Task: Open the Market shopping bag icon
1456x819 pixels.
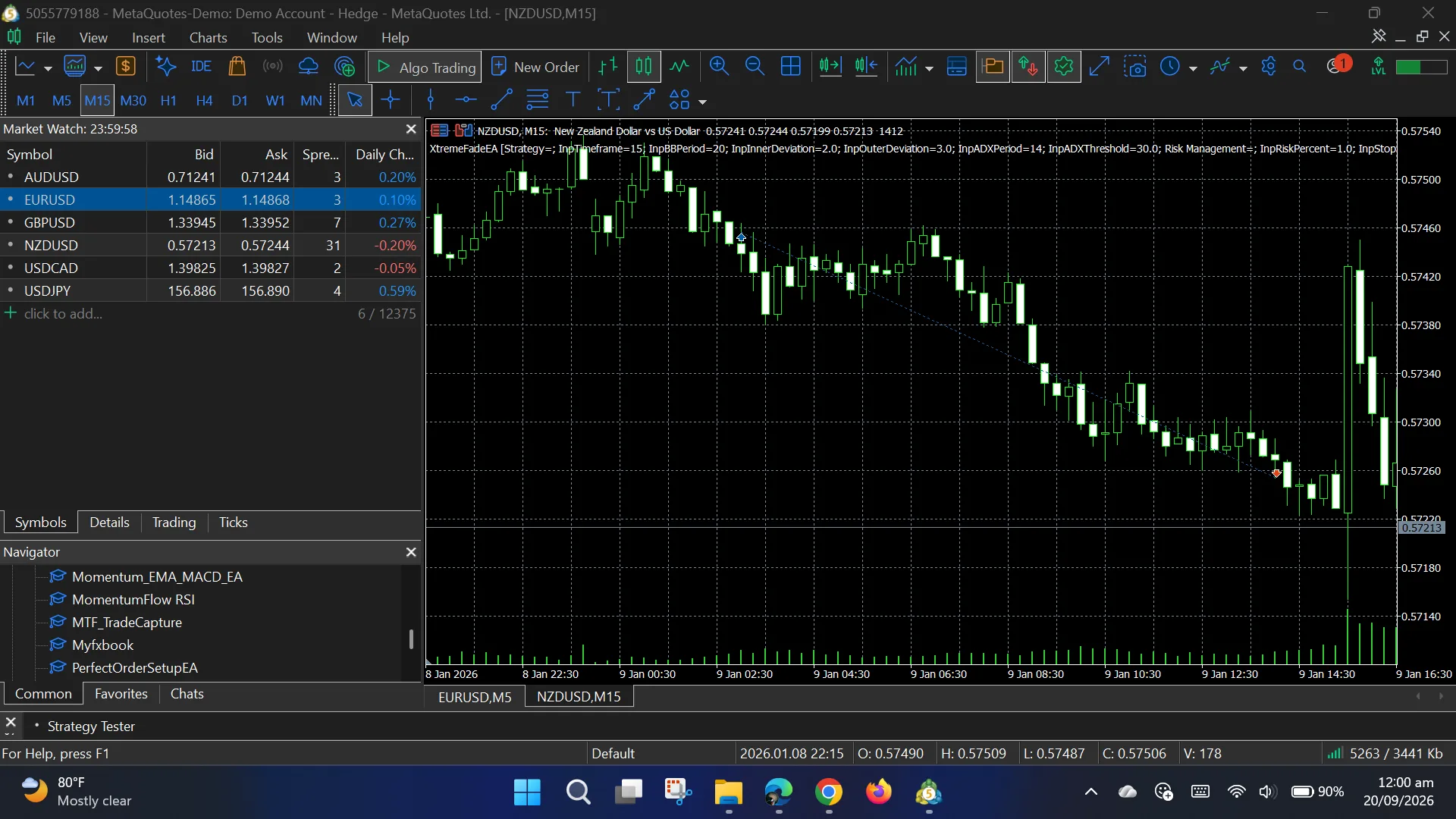Action: (237, 67)
